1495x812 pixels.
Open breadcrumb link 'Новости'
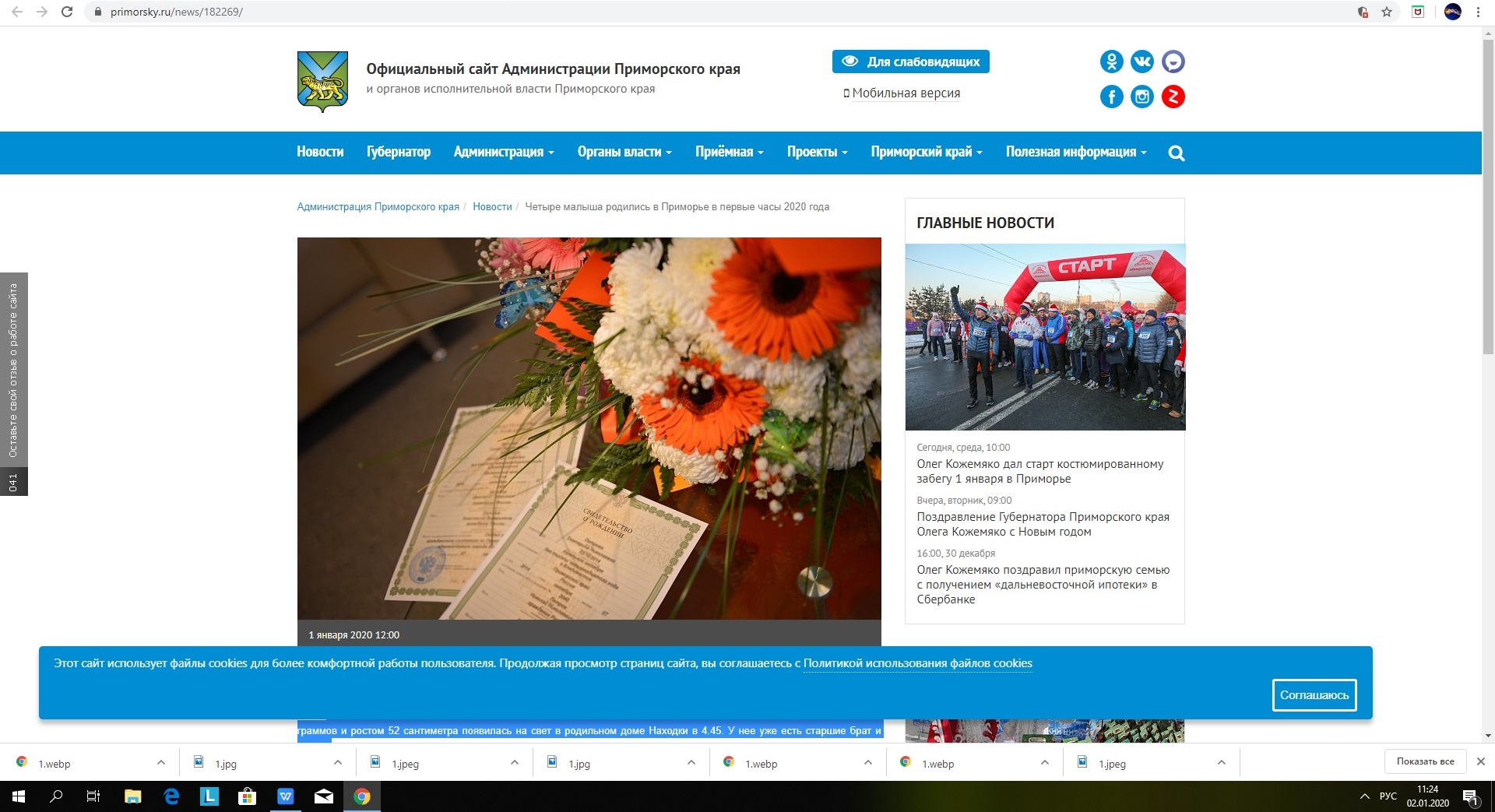click(492, 206)
